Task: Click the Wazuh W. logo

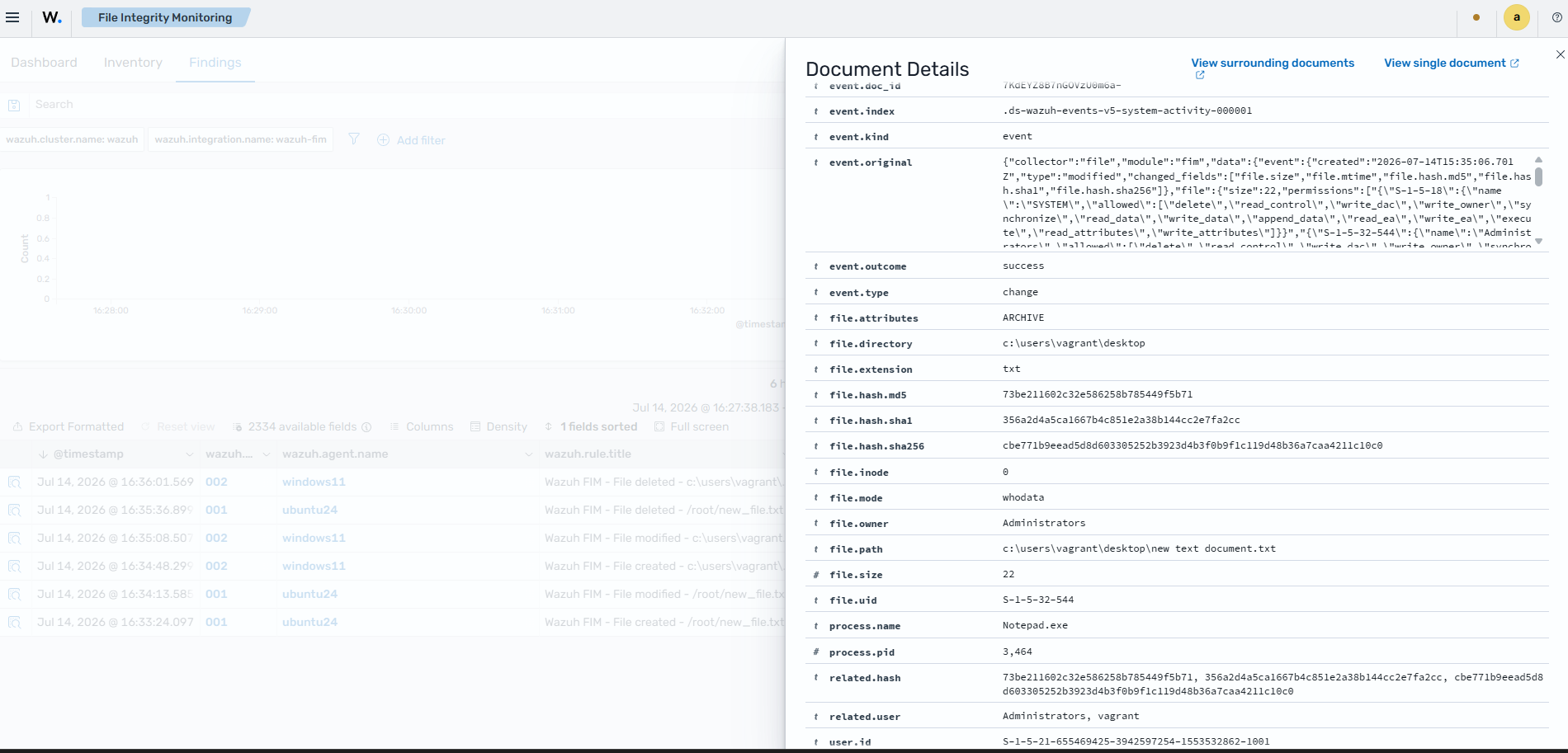Action: 52,17
